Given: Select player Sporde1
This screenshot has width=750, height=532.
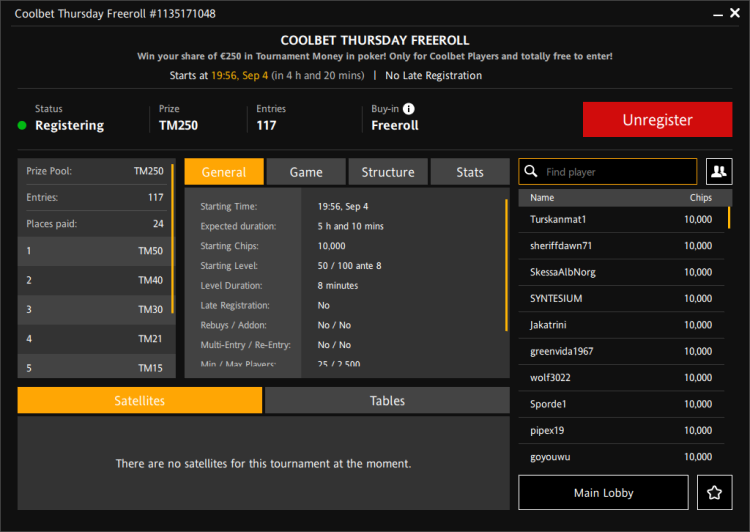Looking at the screenshot, I should (x=621, y=404).
